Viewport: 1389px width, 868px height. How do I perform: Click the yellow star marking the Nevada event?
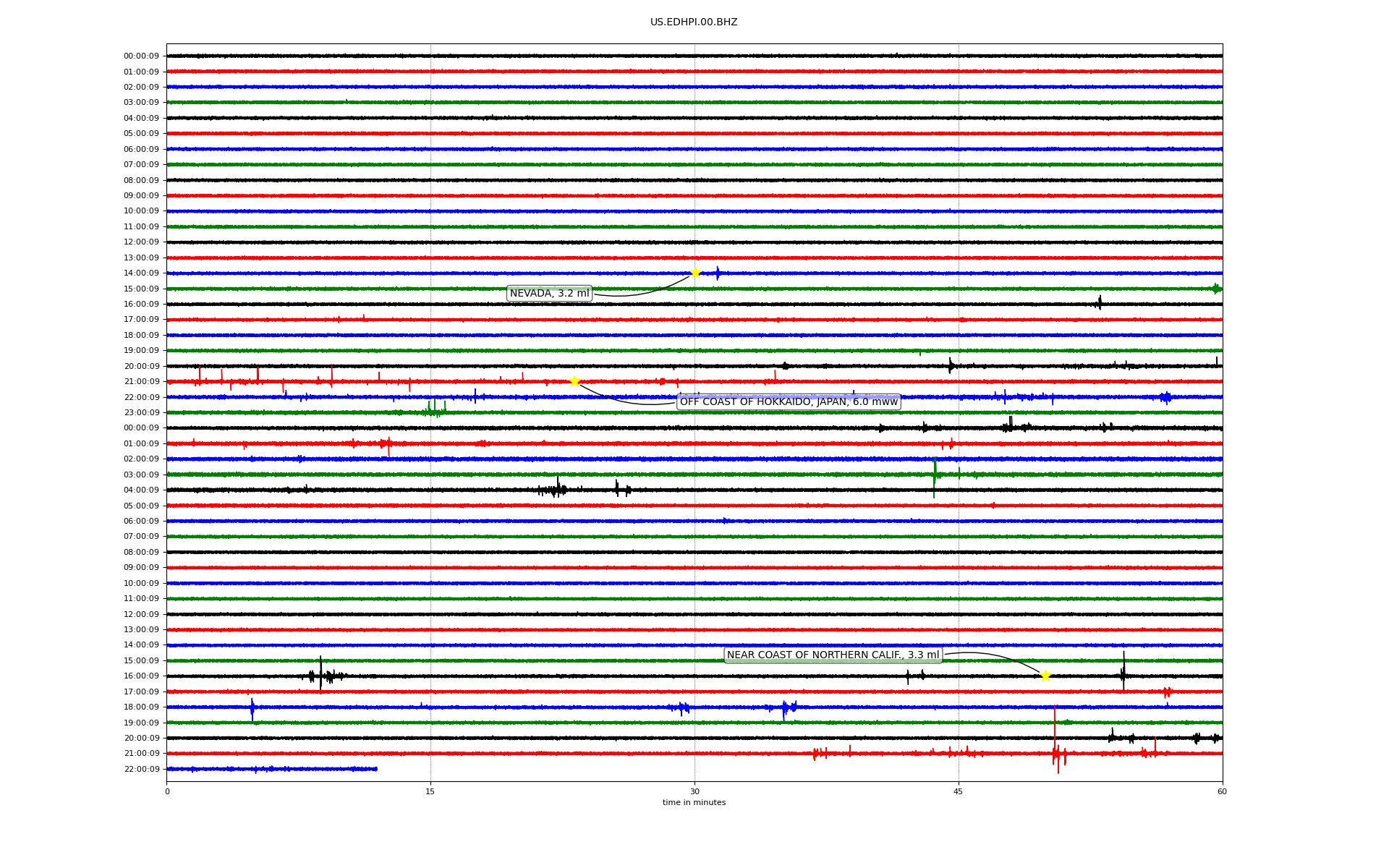tap(695, 273)
